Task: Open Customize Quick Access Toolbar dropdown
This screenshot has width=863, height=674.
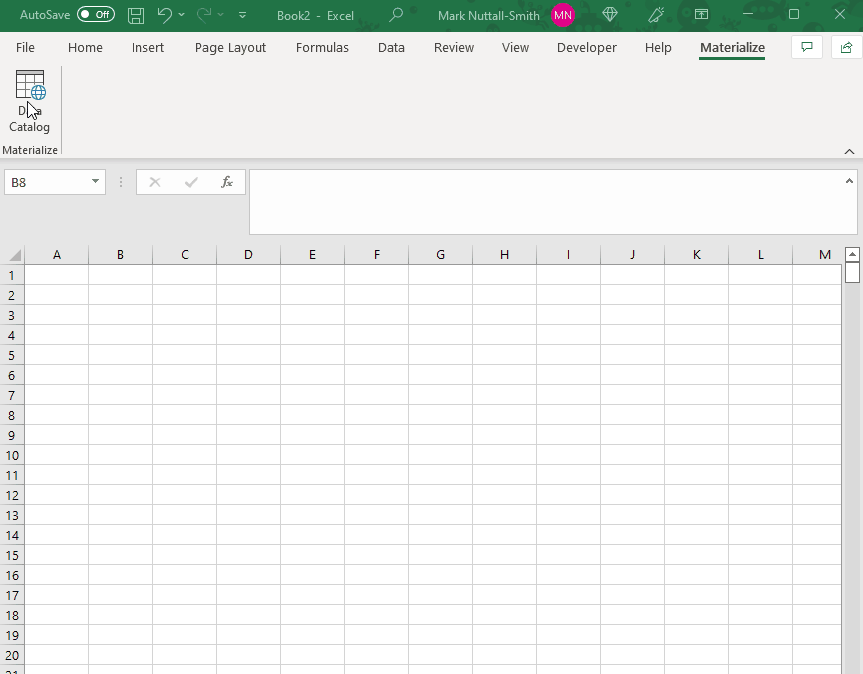Action: 243,16
